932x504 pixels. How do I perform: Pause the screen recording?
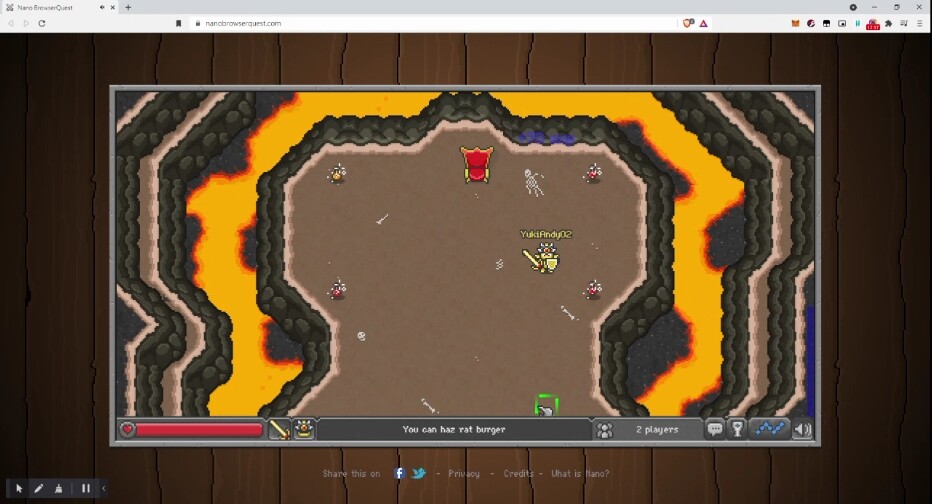coord(86,489)
